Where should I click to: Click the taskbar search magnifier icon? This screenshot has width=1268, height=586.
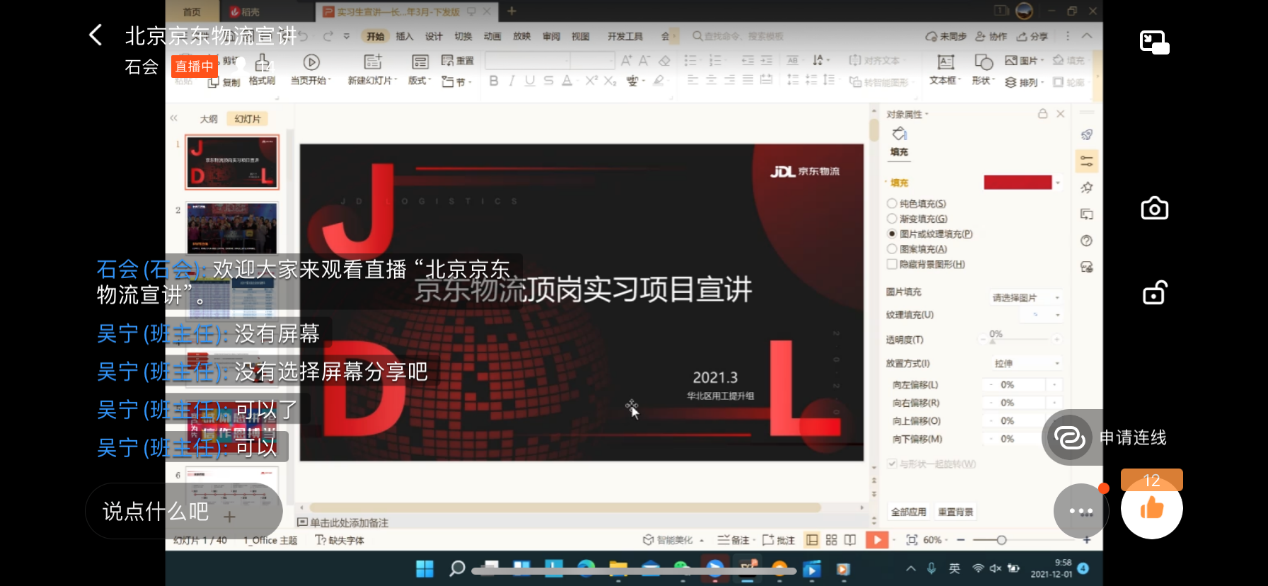point(457,569)
